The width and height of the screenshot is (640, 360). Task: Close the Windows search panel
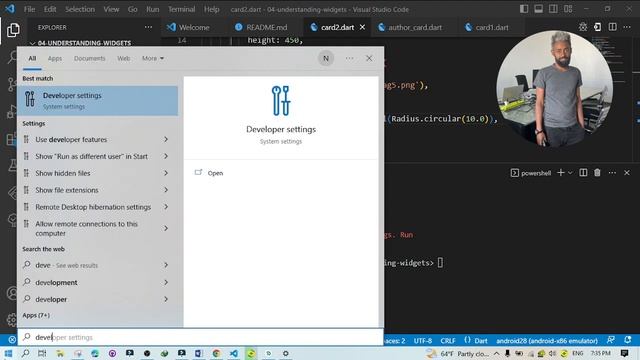[369, 58]
